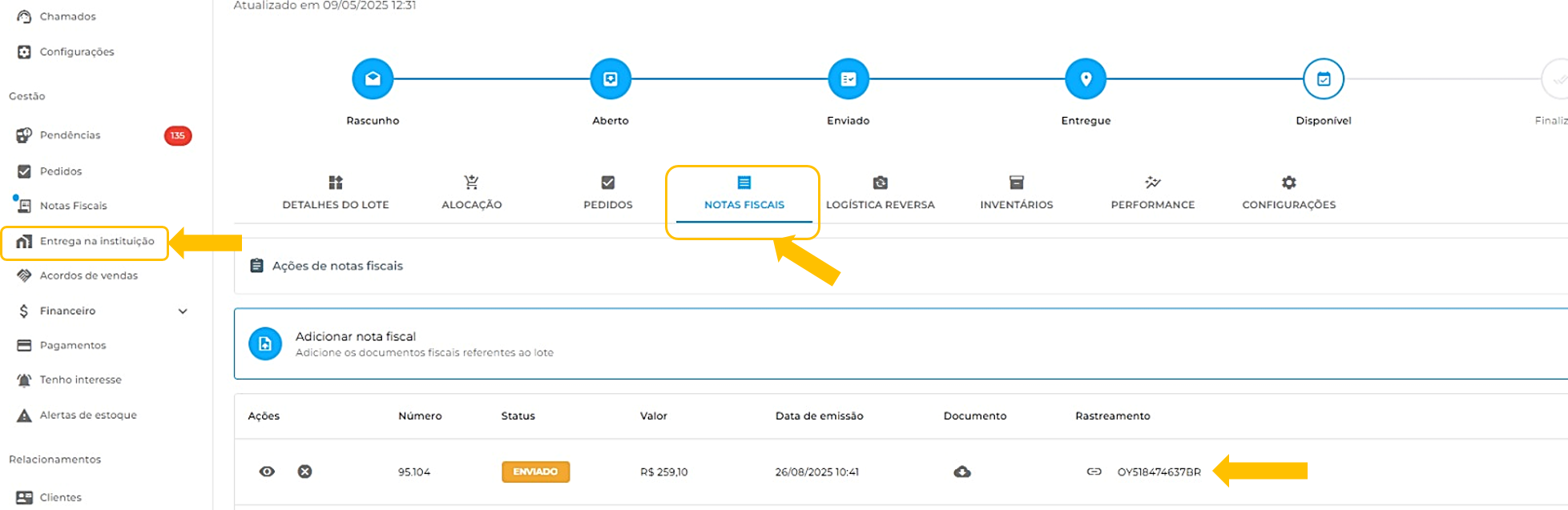
Task: Click the eye icon to view invoice 95.104
Action: point(267,472)
